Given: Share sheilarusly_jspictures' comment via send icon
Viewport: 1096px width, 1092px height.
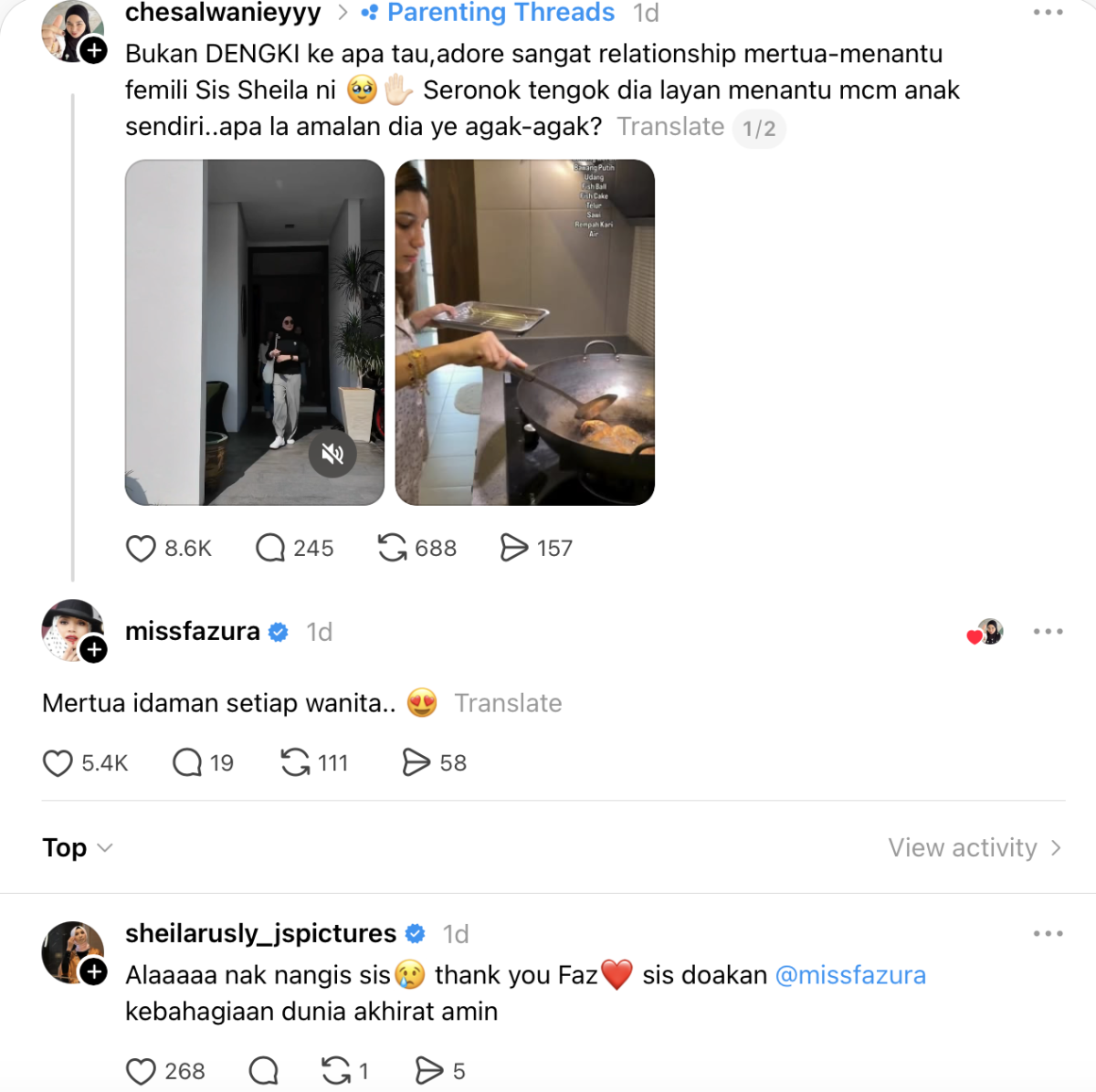Looking at the screenshot, I should 428,1071.
